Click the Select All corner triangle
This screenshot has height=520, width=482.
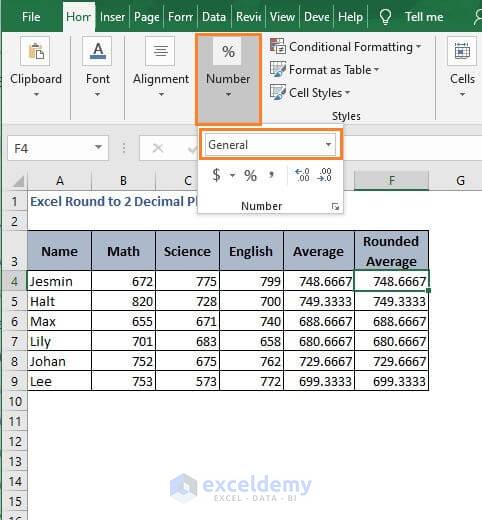click(x=17, y=181)
